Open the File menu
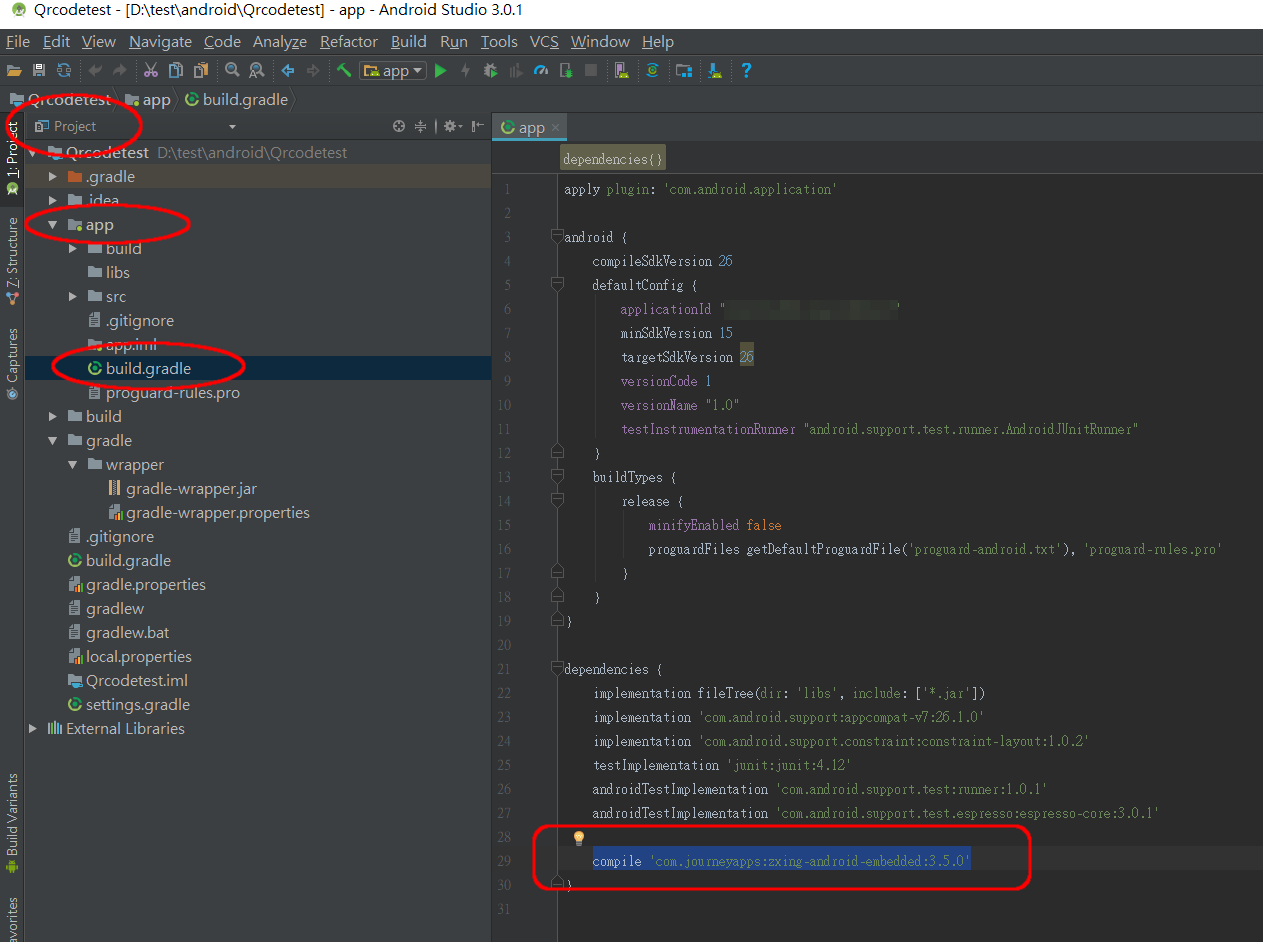This screenshot has height=942, width=1263. pos(18,41)
